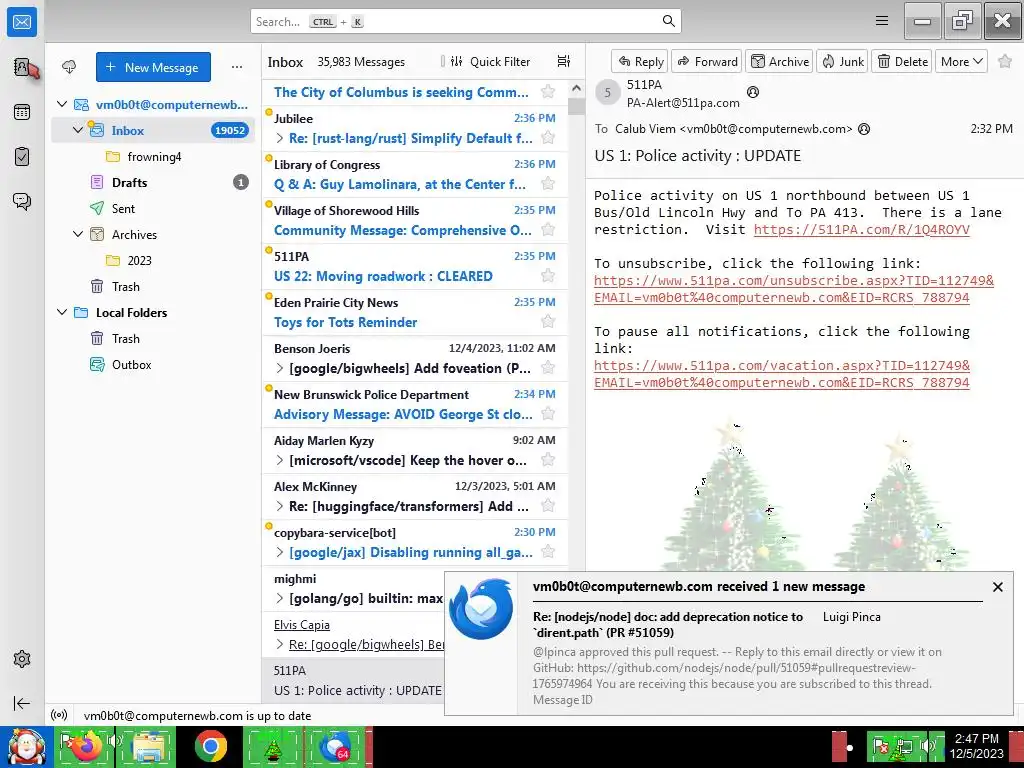Open the More actions dropdown
The width and height of the screenshot is (1024, 768).
pyautogui.click(x=961, y=61)
